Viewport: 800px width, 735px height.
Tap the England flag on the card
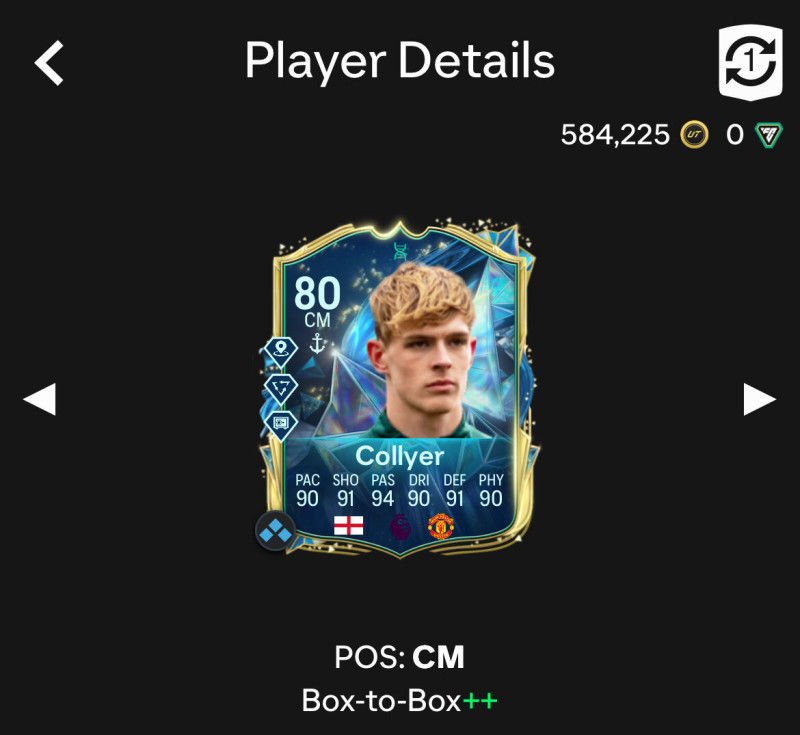click(x=348, y=525)
